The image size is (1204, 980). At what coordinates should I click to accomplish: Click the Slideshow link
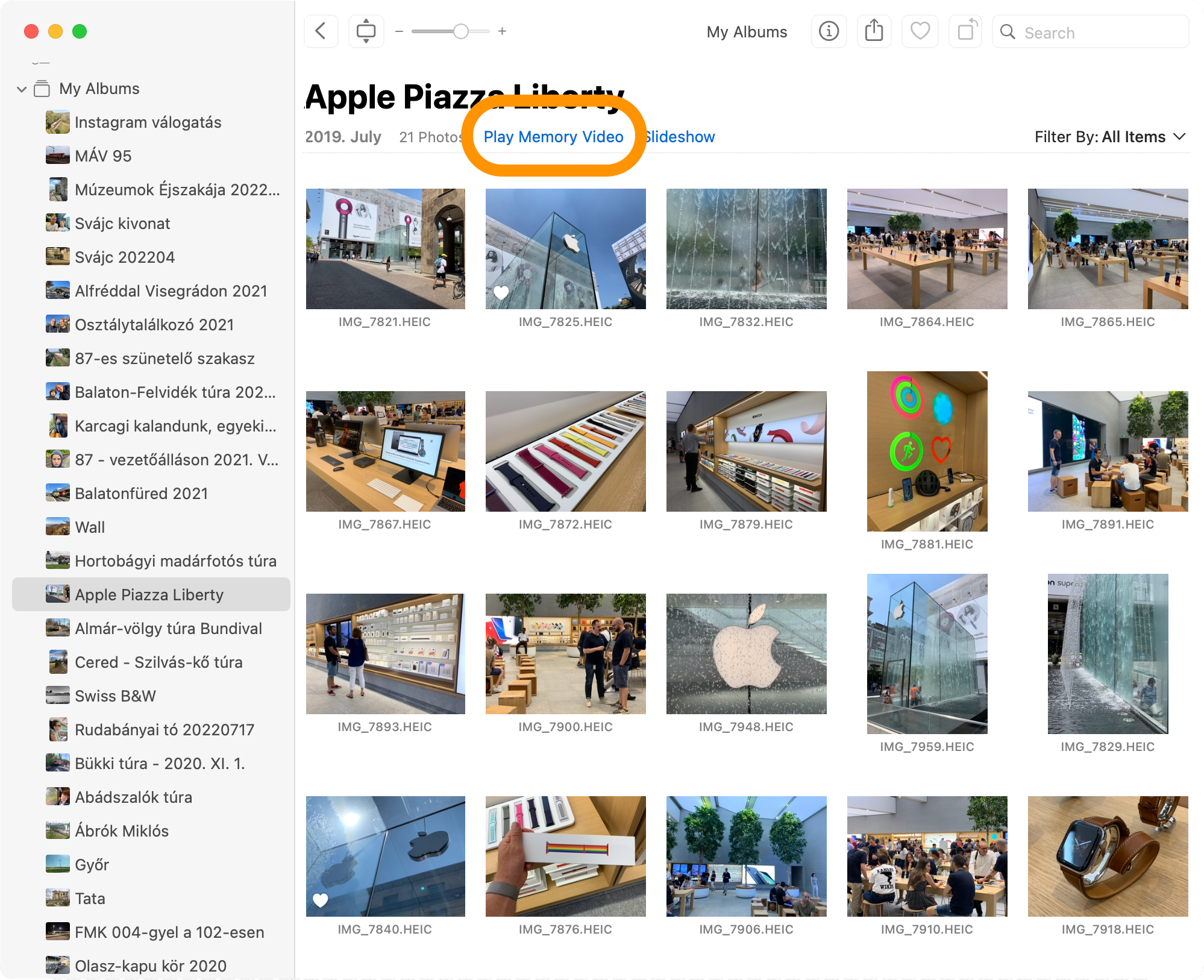pyautogui.click(x=680, y=137)
